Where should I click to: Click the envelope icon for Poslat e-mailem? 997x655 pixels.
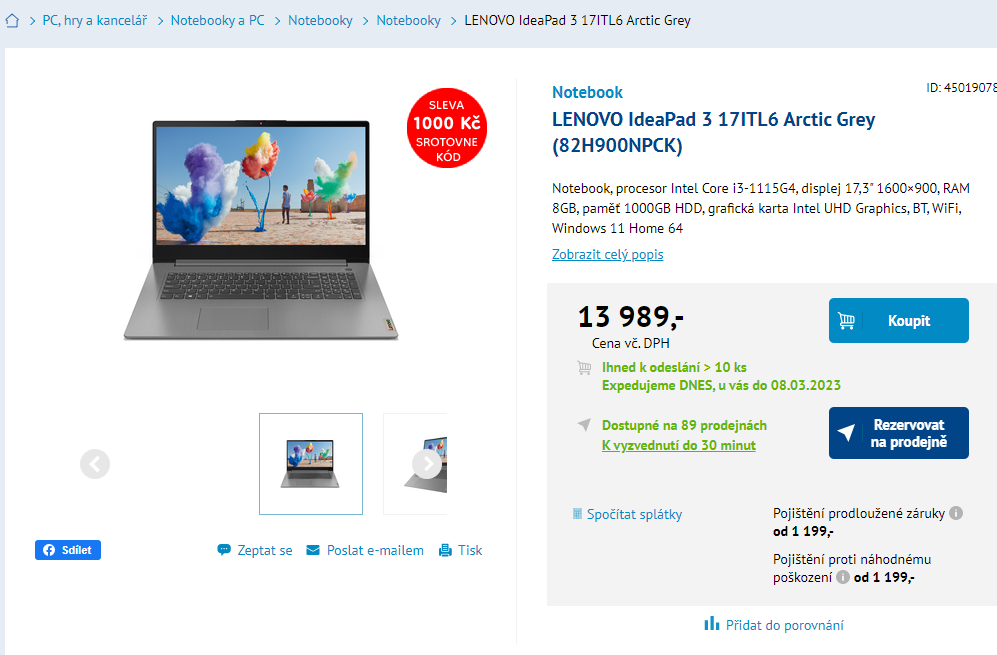pyautogui.click(x=313, y=550)
